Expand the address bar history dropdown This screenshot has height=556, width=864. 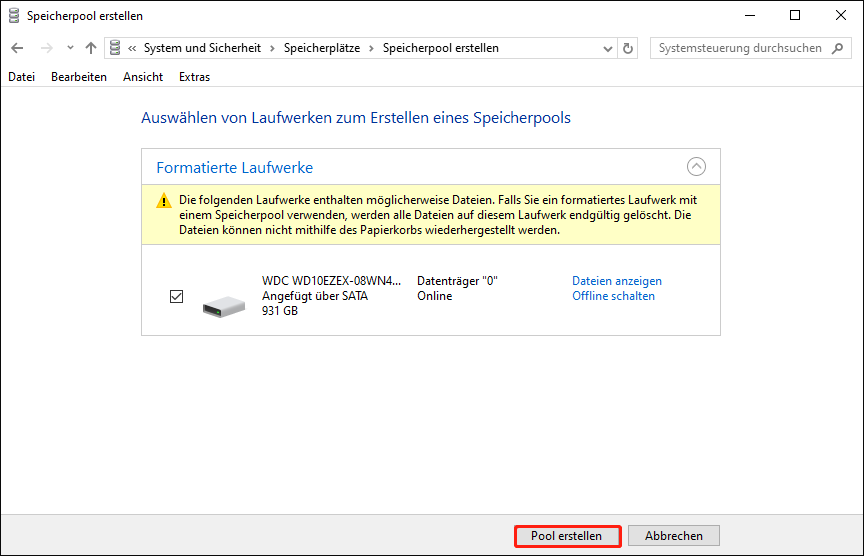pos(608,48)
